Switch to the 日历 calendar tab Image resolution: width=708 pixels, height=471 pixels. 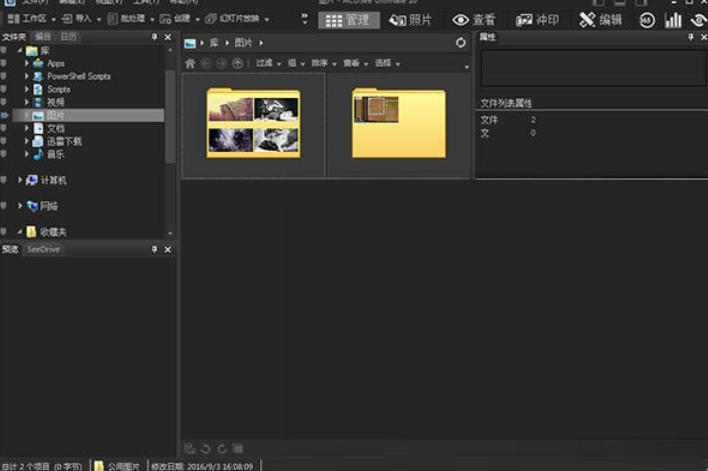pyautogui.click(x=68, y=37)
